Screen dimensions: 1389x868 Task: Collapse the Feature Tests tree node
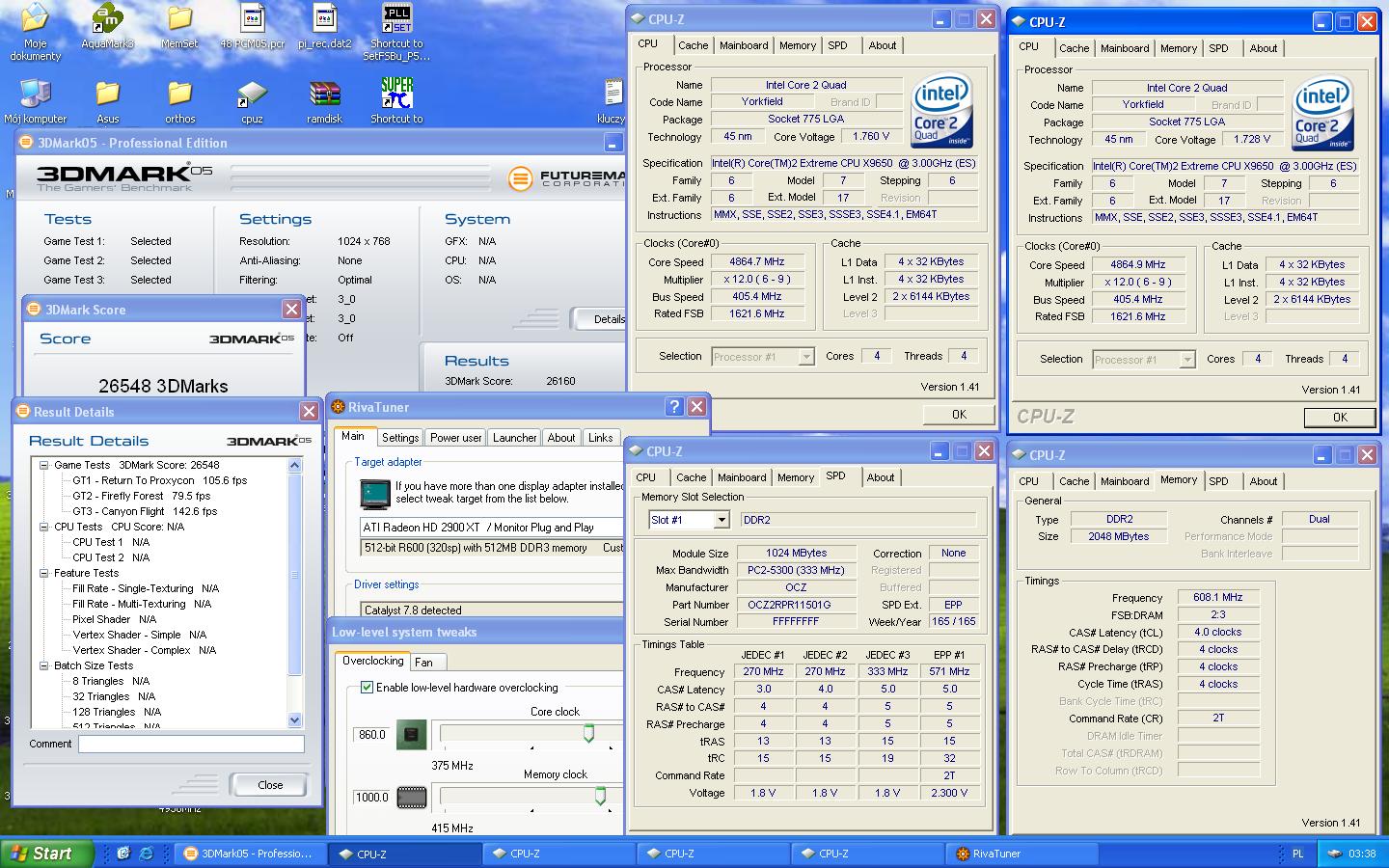click(x=44, y=573)
